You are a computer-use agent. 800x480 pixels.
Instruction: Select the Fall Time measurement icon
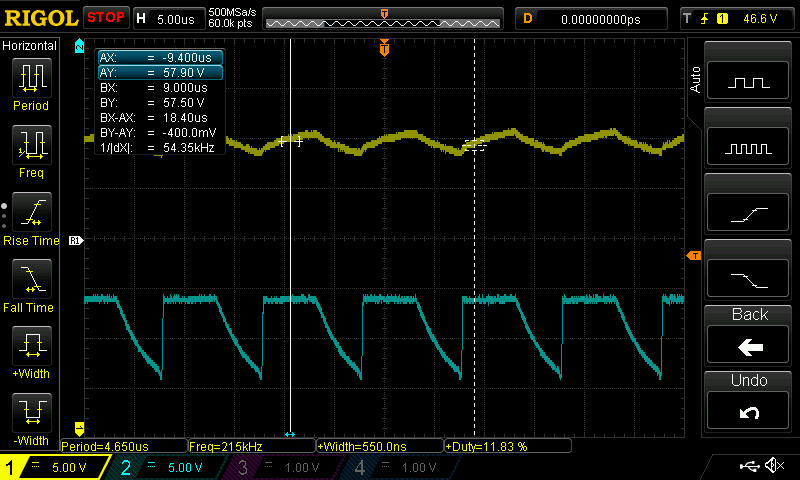coord(32,279)
